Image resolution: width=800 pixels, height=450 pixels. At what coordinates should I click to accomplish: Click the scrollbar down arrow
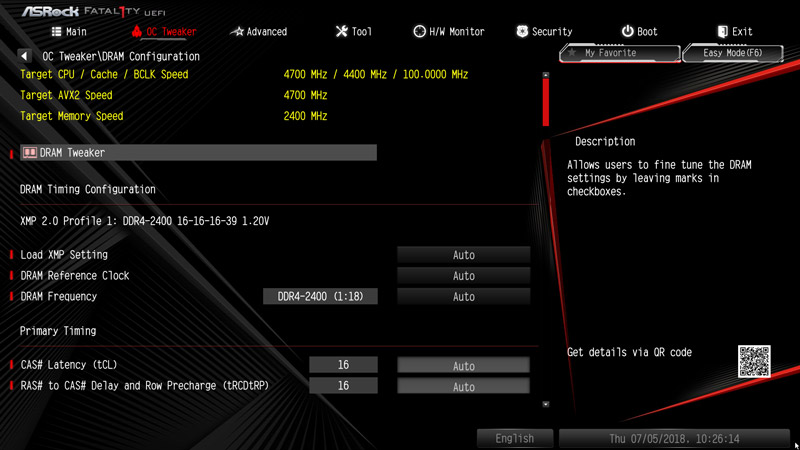546,404
